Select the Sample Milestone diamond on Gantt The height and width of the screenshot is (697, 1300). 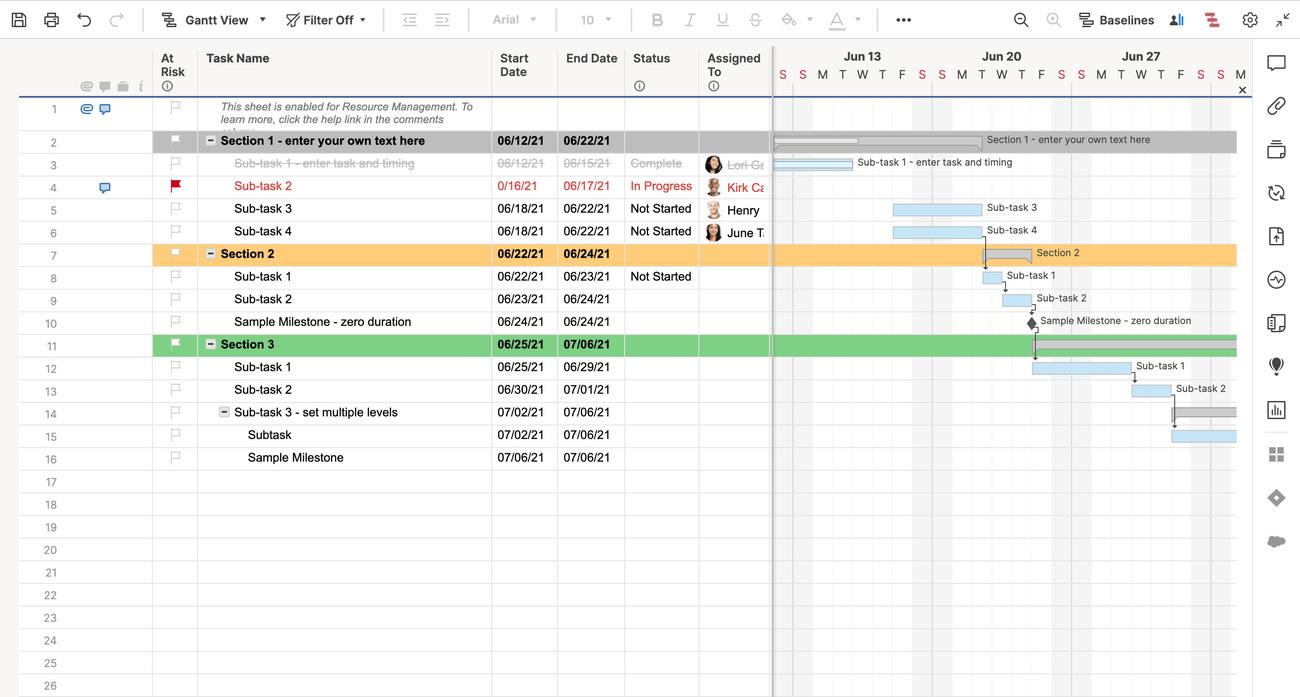[x=1032, y=323]
